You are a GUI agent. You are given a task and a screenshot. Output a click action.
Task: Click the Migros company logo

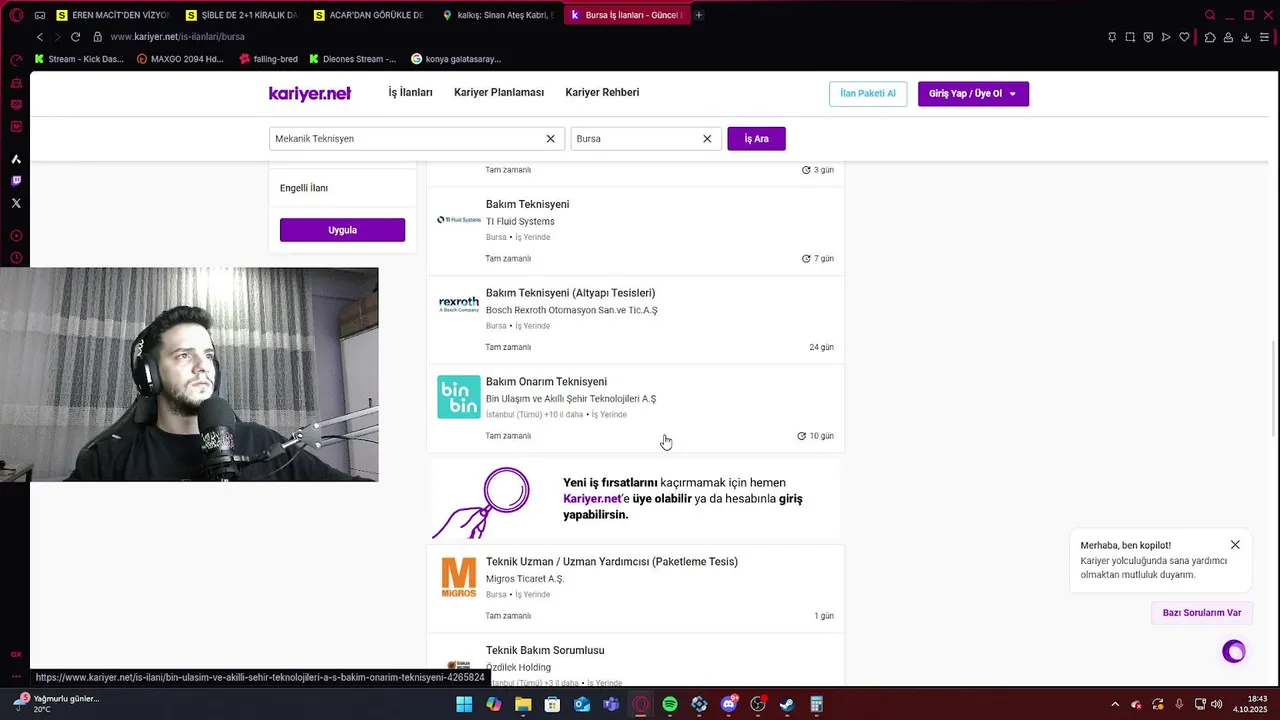pos(459,578)
